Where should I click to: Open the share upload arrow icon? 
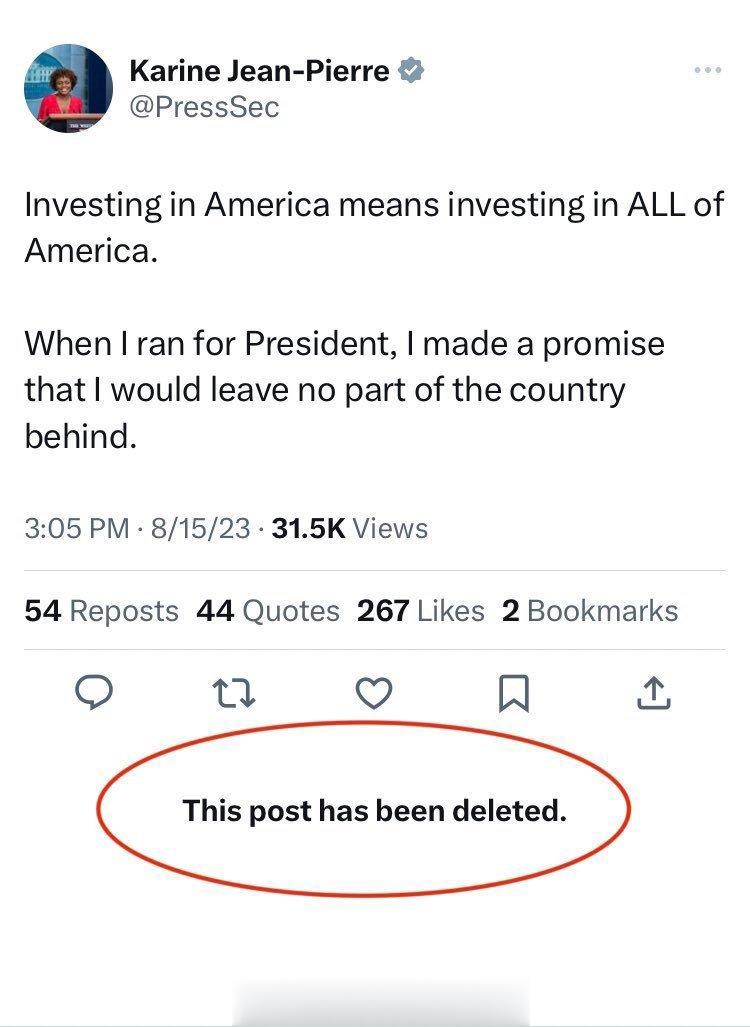click(654, 692)
